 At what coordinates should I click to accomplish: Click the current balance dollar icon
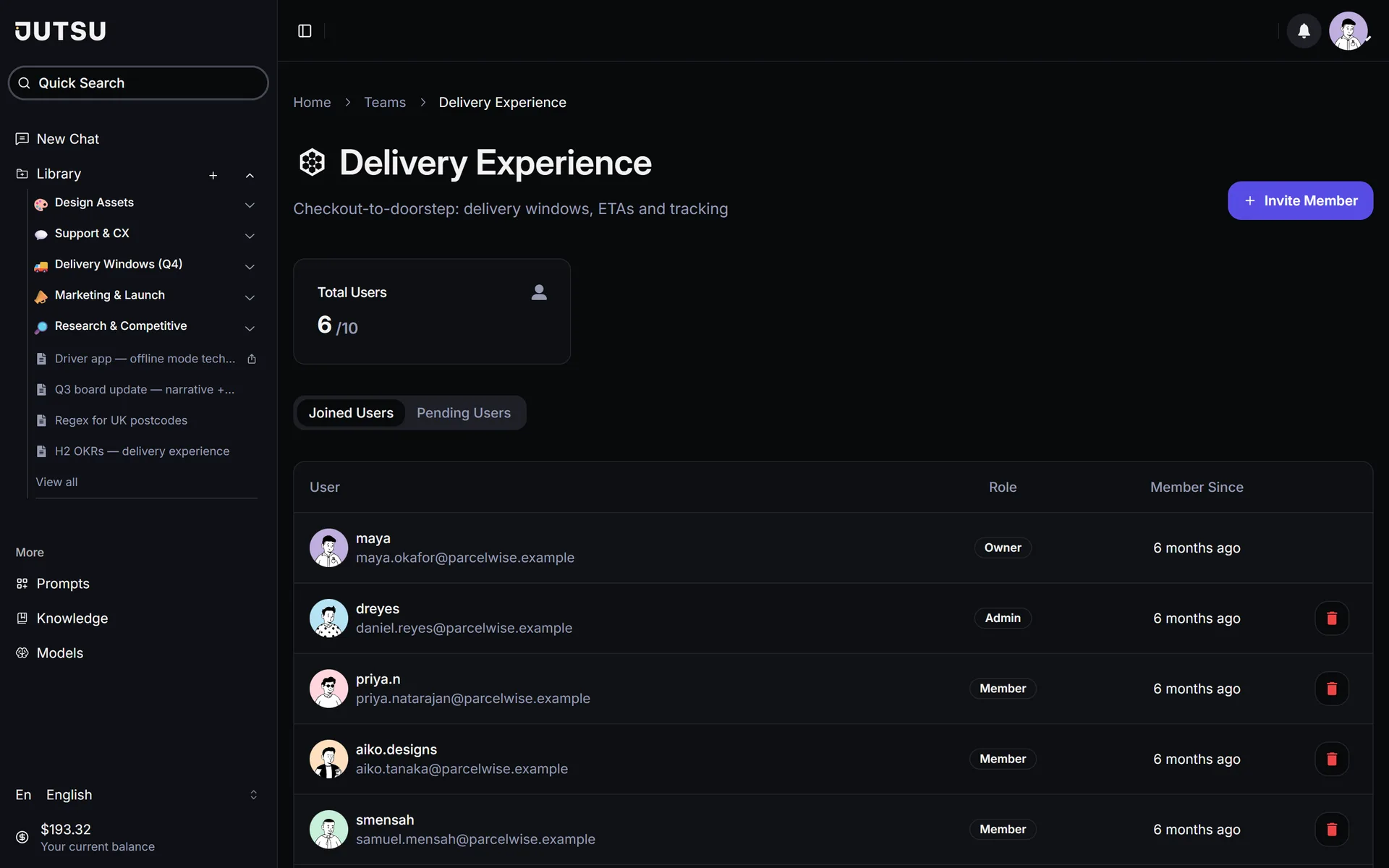click(x=22, y=837)
